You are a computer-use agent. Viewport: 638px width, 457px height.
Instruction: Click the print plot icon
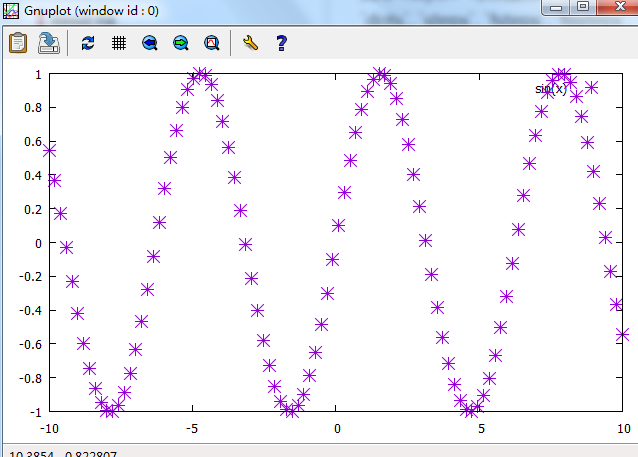click(49, 43)
